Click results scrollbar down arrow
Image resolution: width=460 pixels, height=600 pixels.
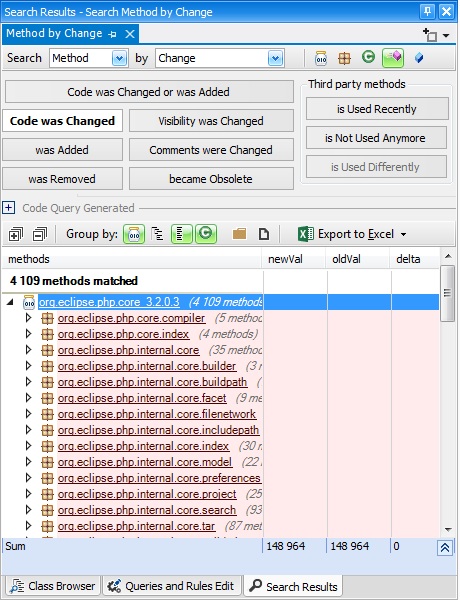(x=448, y=530)
